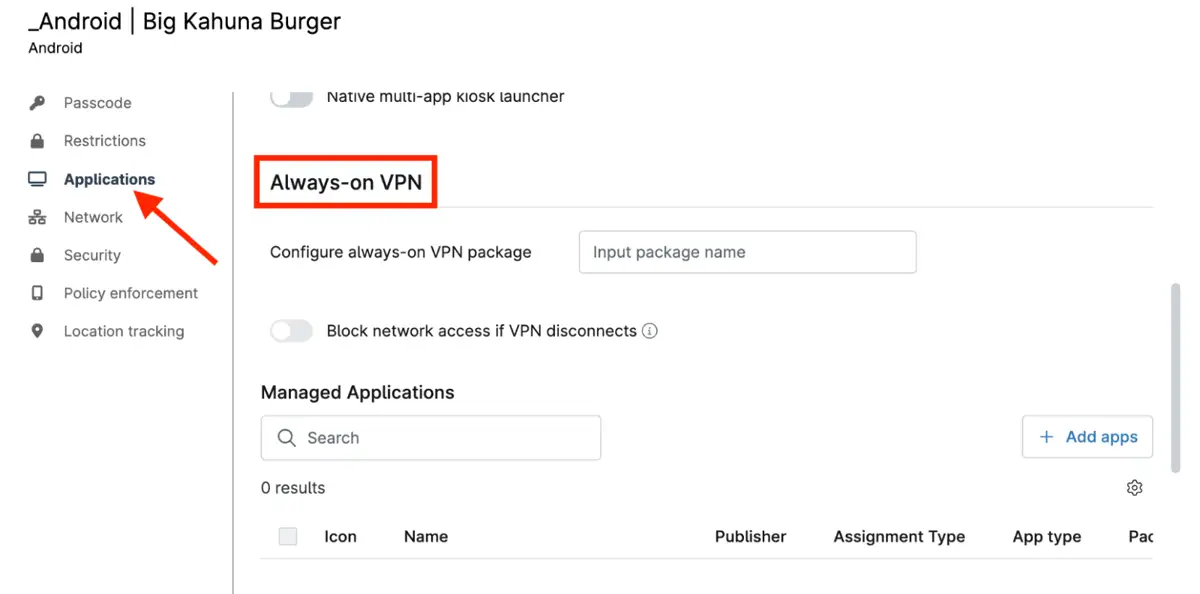The image size is (1200, 594).
Task: Open table settings gear icon
Action: (1134, 488)
